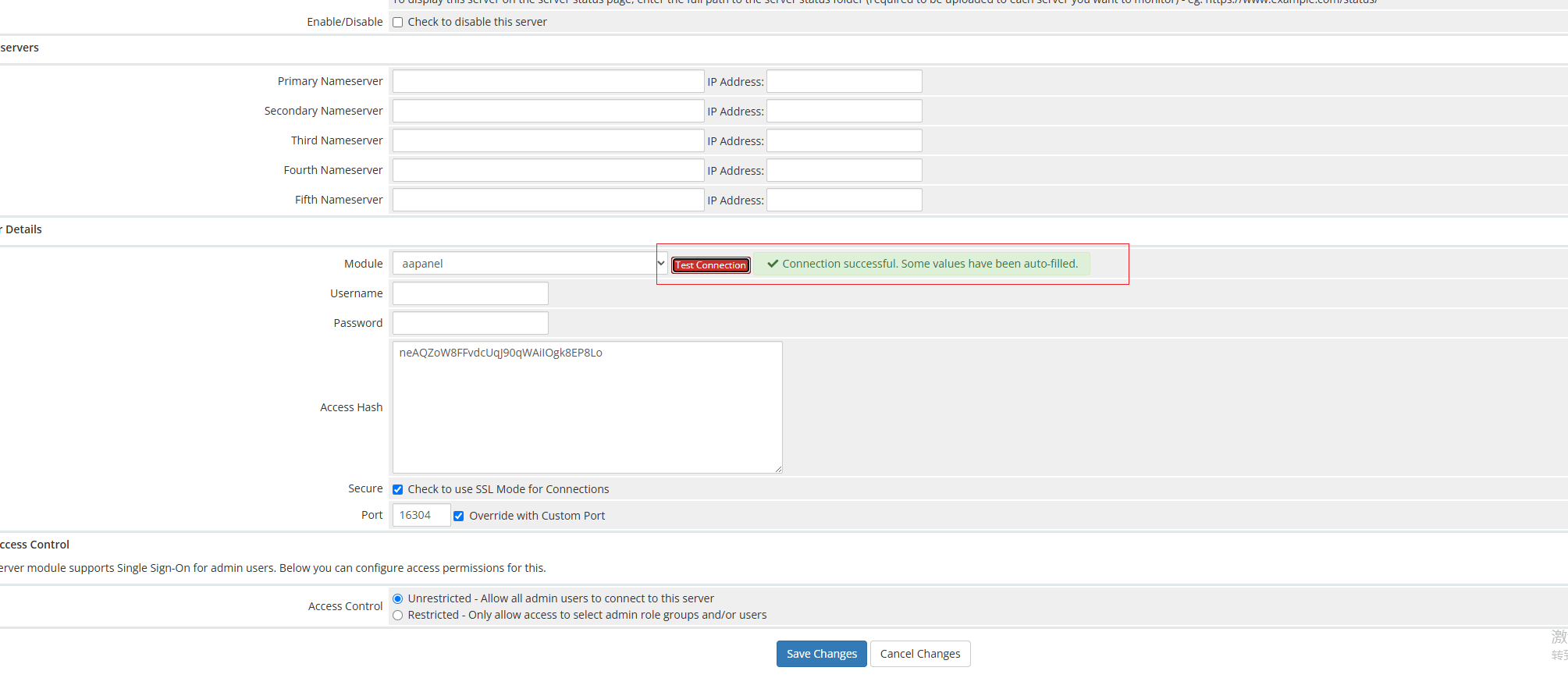Focus the Fourth Nameserver field
Screen dimensions: 1568x678
[x=549, y=170]
